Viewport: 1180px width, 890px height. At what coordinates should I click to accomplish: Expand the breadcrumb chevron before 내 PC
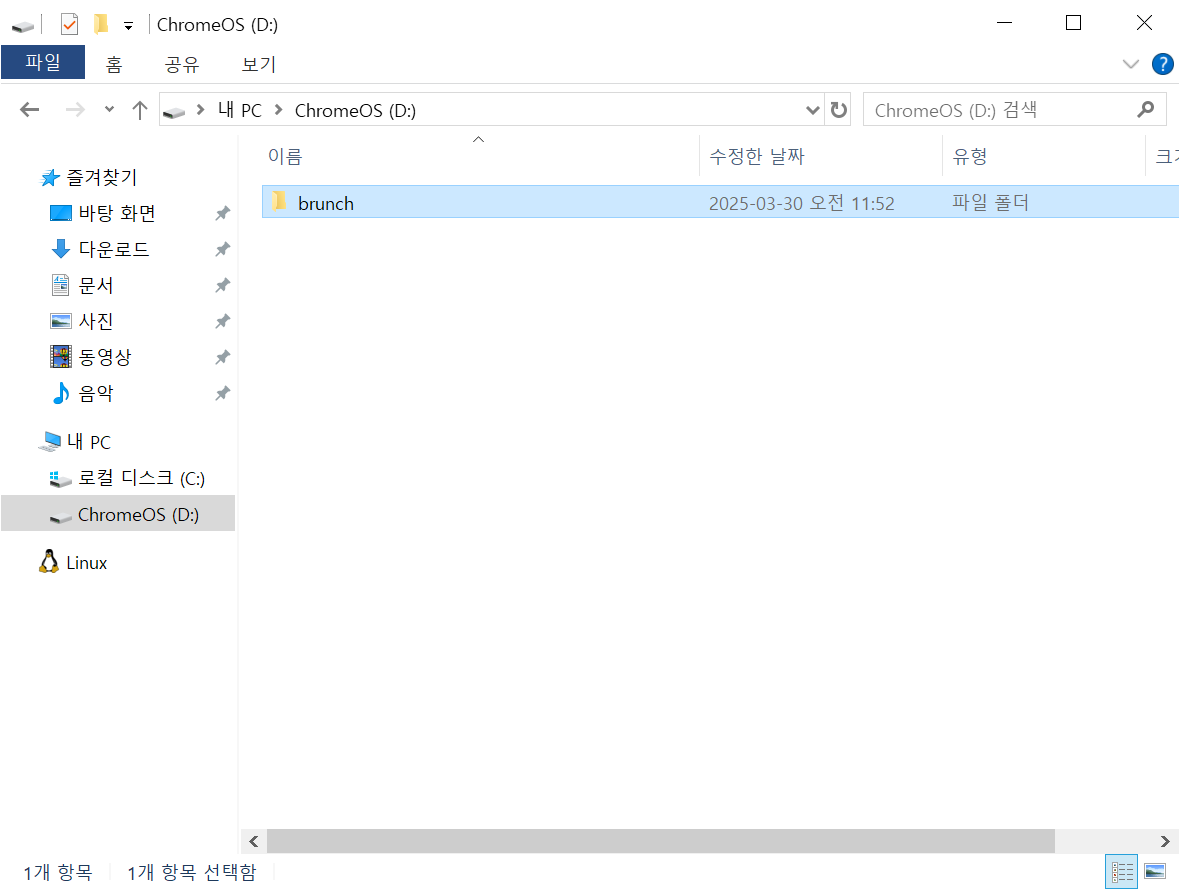(x=200, y=111)
